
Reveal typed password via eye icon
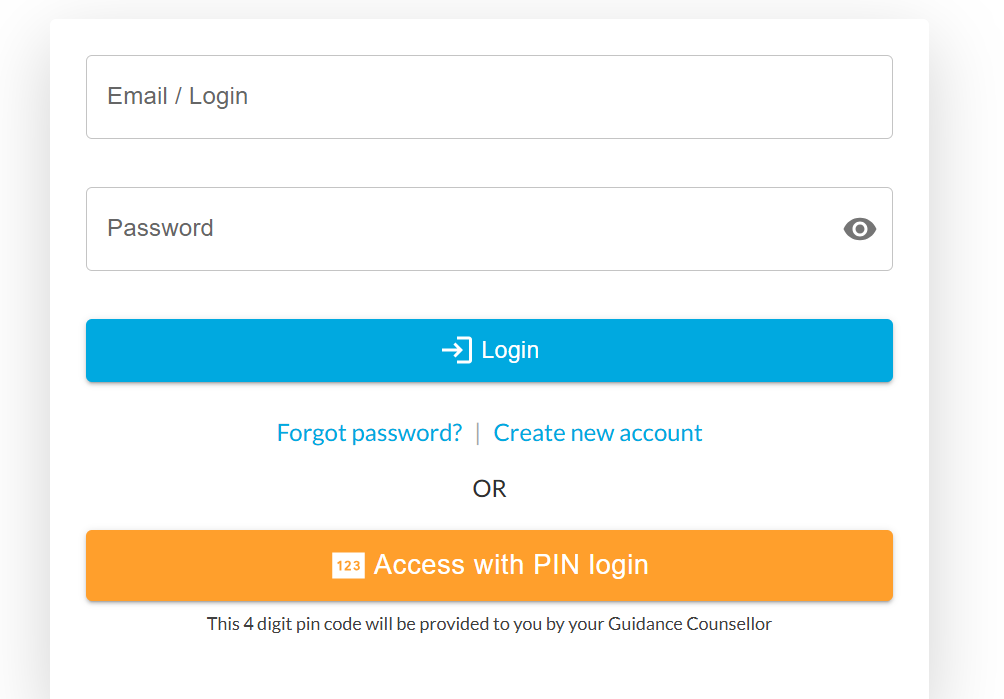[859, 229]
